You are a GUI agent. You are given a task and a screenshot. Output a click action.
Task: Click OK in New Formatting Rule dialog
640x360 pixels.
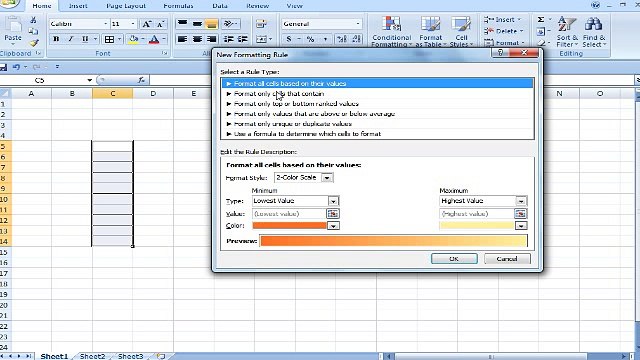coord(454,259)
